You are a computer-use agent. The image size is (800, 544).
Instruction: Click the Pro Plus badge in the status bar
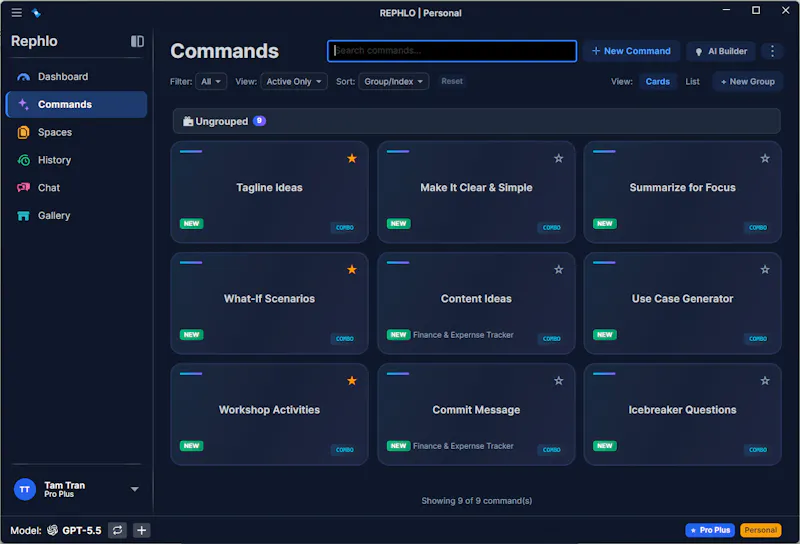click(x=710, y=530)
